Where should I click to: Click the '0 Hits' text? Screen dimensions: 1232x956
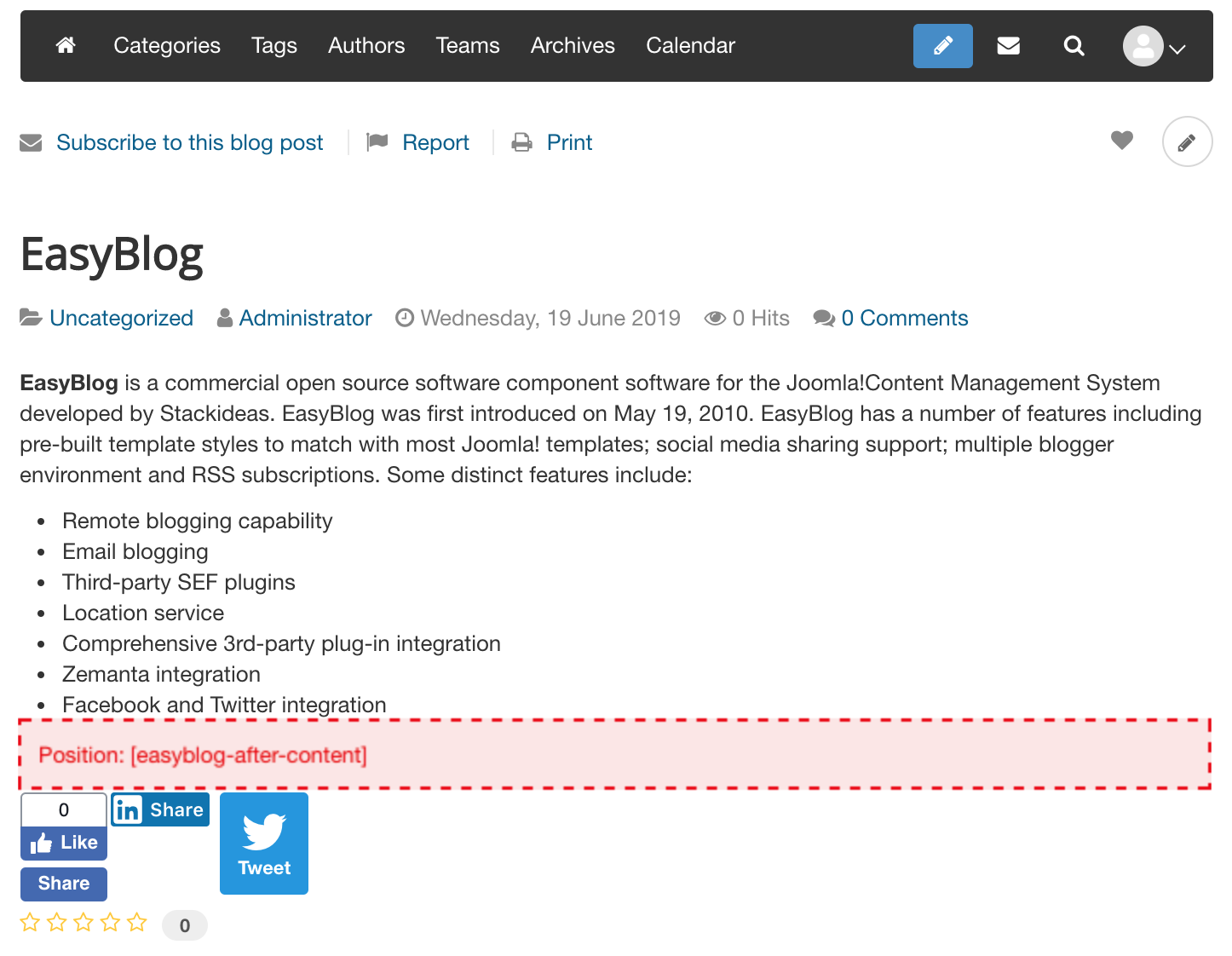click(x=761, y=318)
